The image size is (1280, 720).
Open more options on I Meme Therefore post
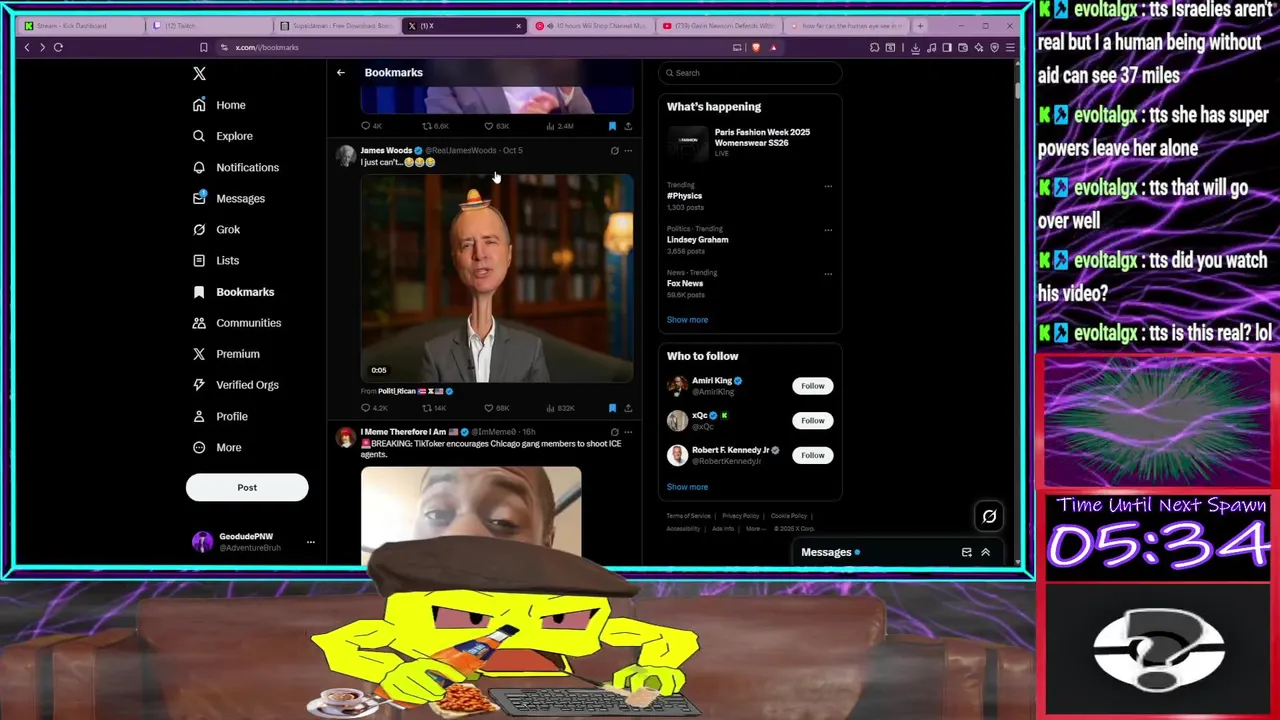coord(628,432)
